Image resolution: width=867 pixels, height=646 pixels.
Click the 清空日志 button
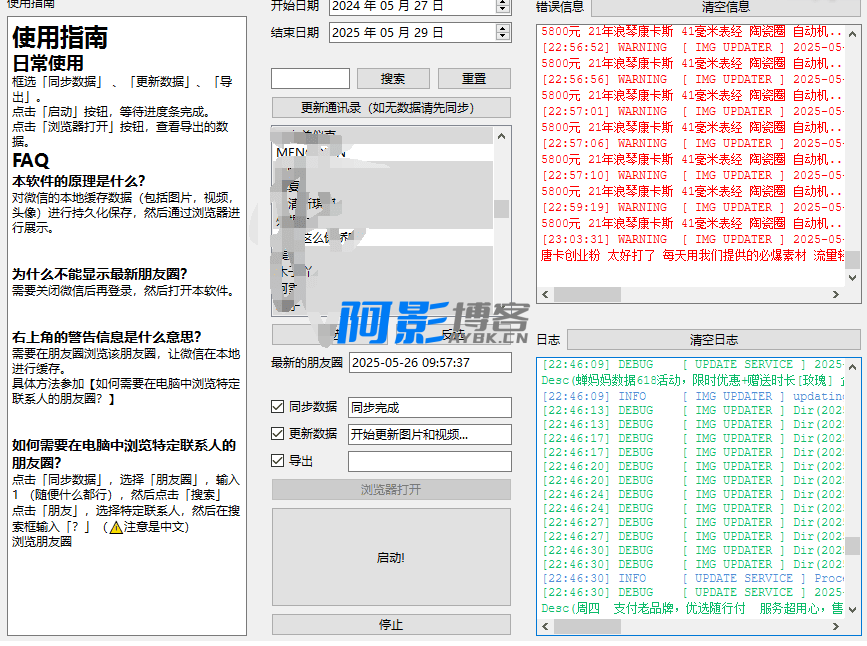tap(714, 340)
